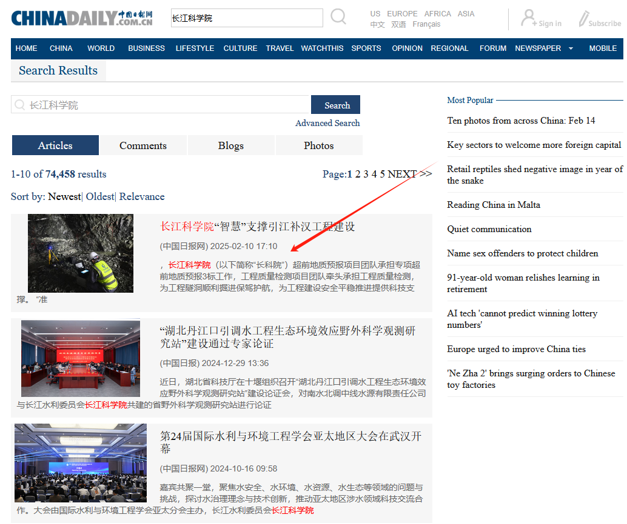Open article about 湖北丹江口引调水工程
Image resolution: width=627 pixels, height=524 pixels.
click(288, 337)
